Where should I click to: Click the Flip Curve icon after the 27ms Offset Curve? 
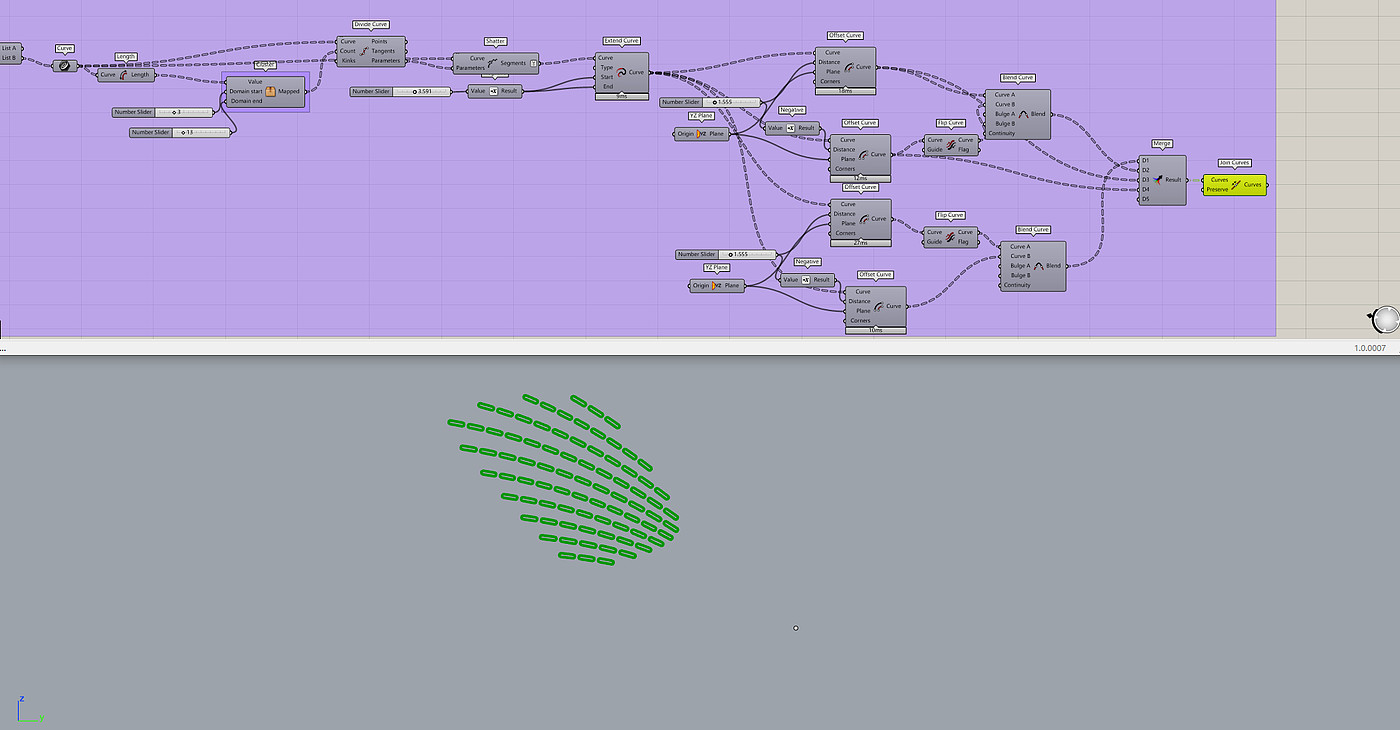click(950, 237)
